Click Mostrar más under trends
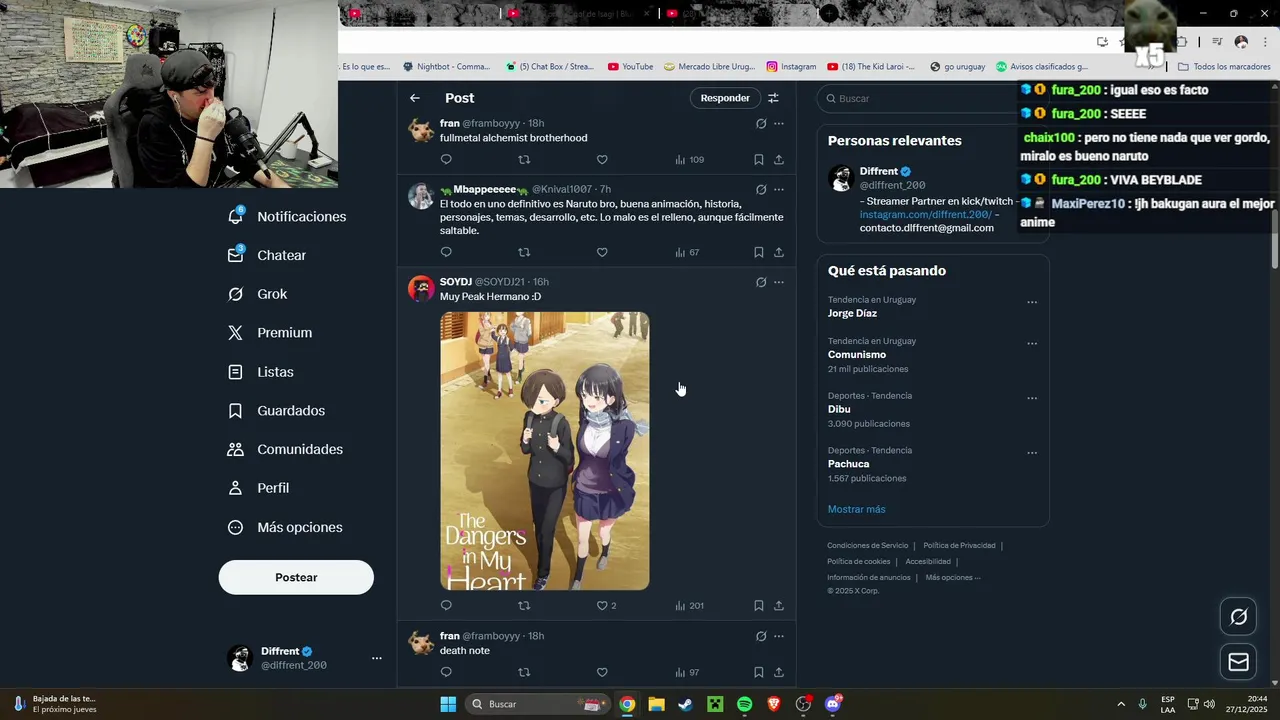Viewport: 1280px width, 720px height. point(856,509)
